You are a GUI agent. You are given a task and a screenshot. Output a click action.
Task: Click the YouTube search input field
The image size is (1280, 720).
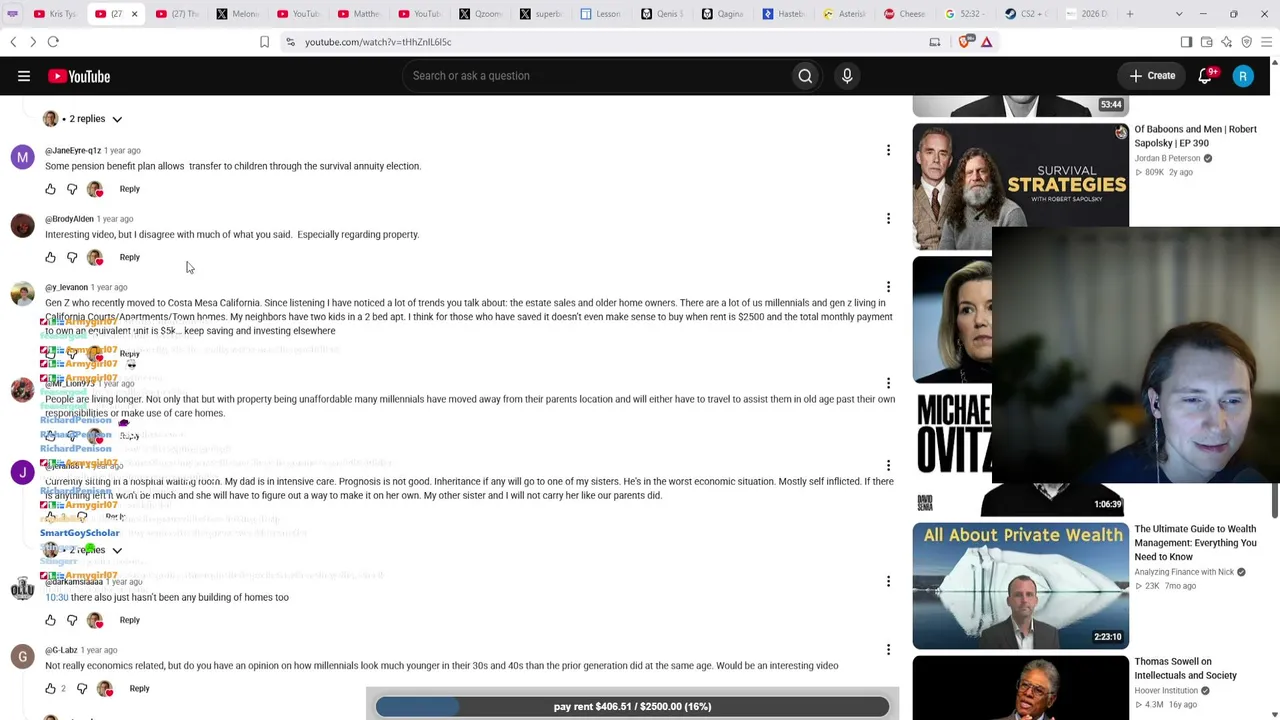tap(595, 76)
